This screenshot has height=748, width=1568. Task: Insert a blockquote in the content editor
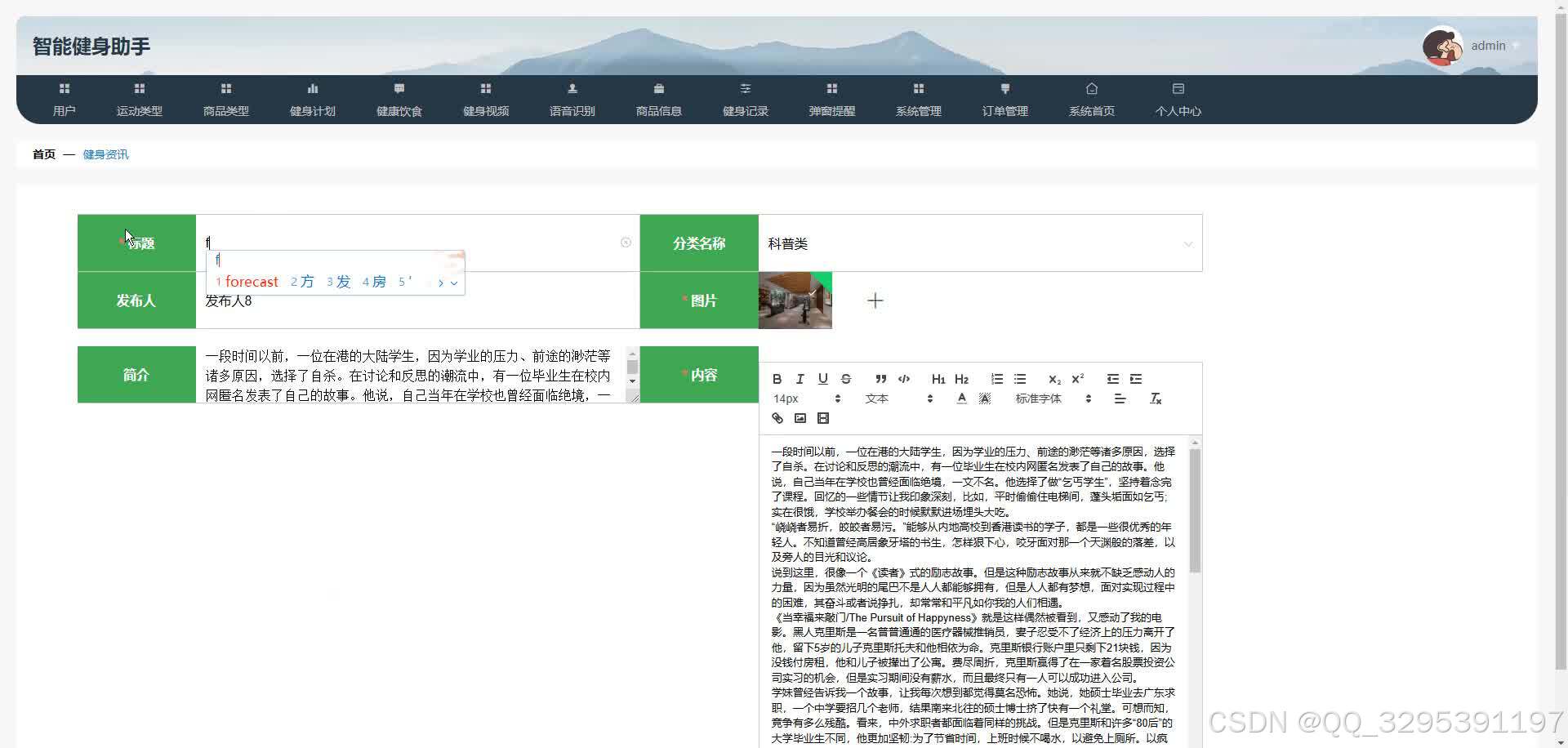(880, 378)
